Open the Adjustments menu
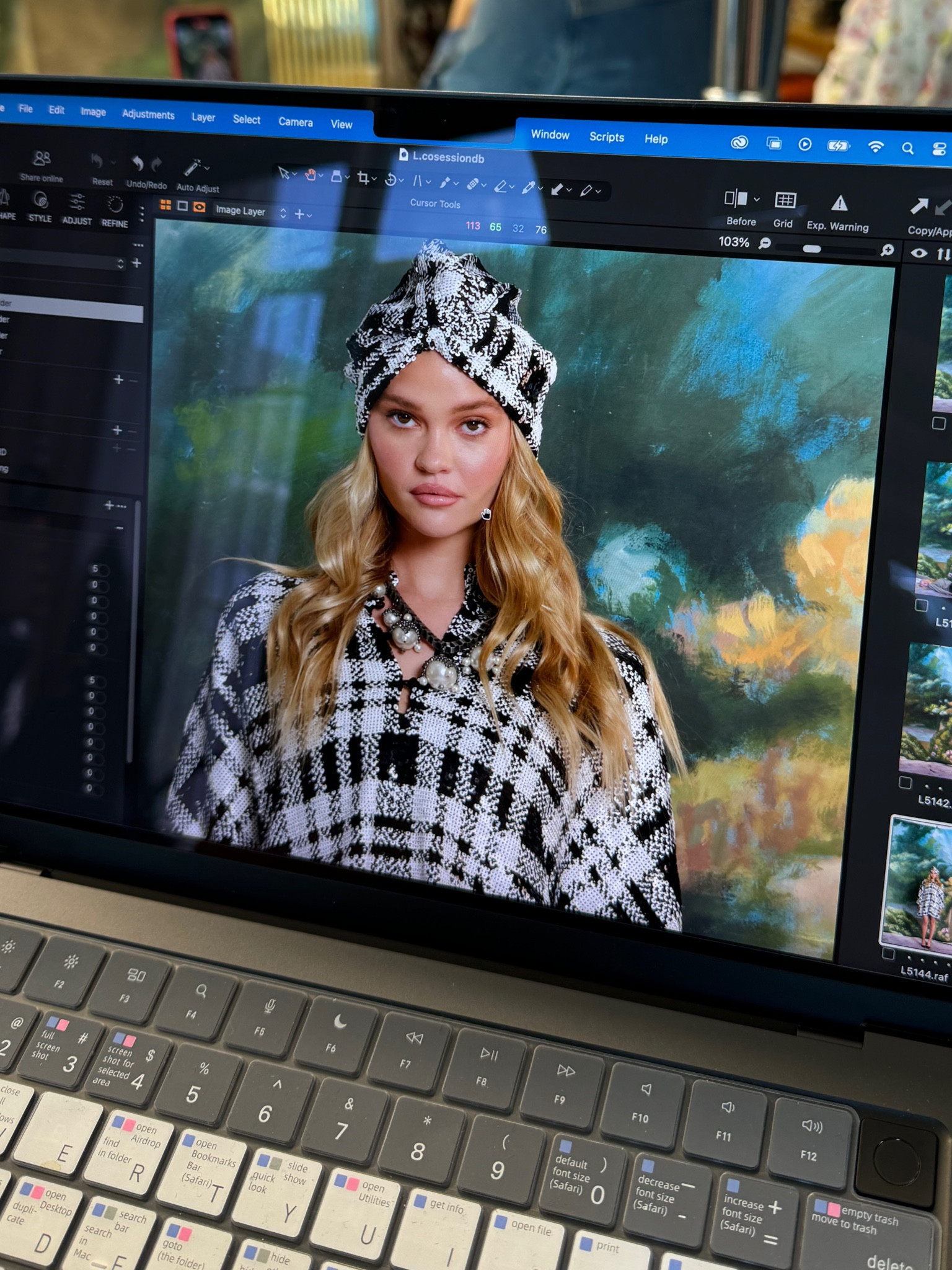The image size is (952, 1270). point(148,115)
